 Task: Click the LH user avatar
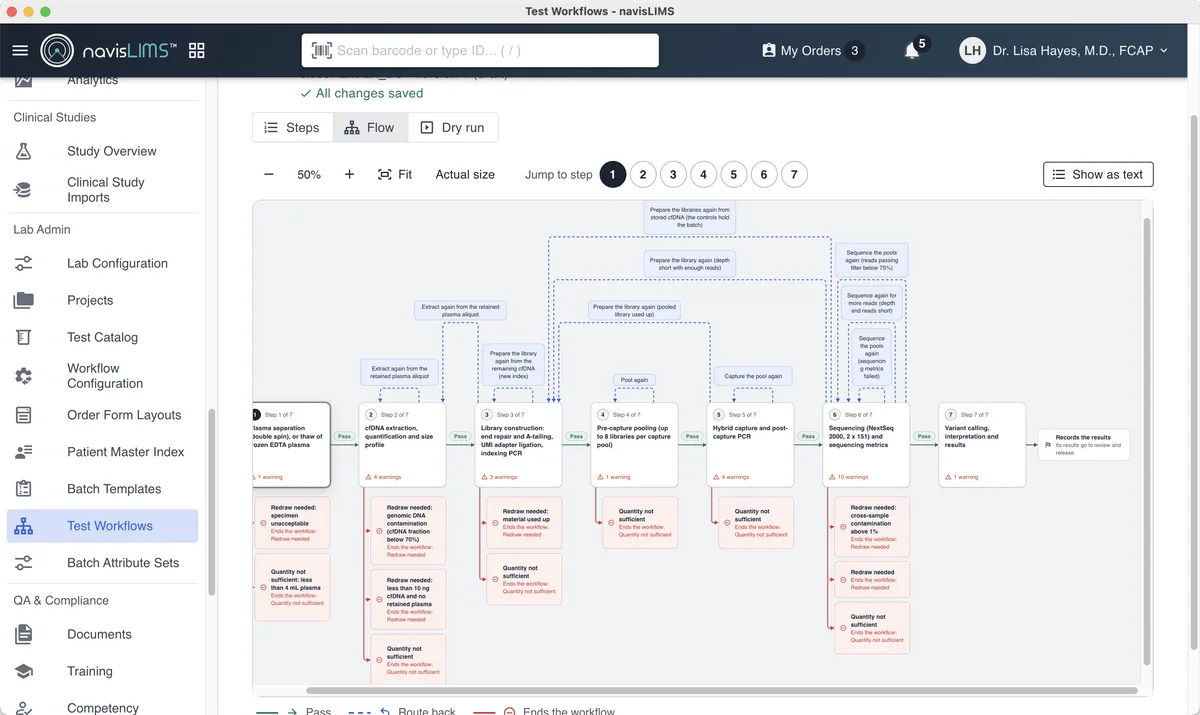point(973,50)
